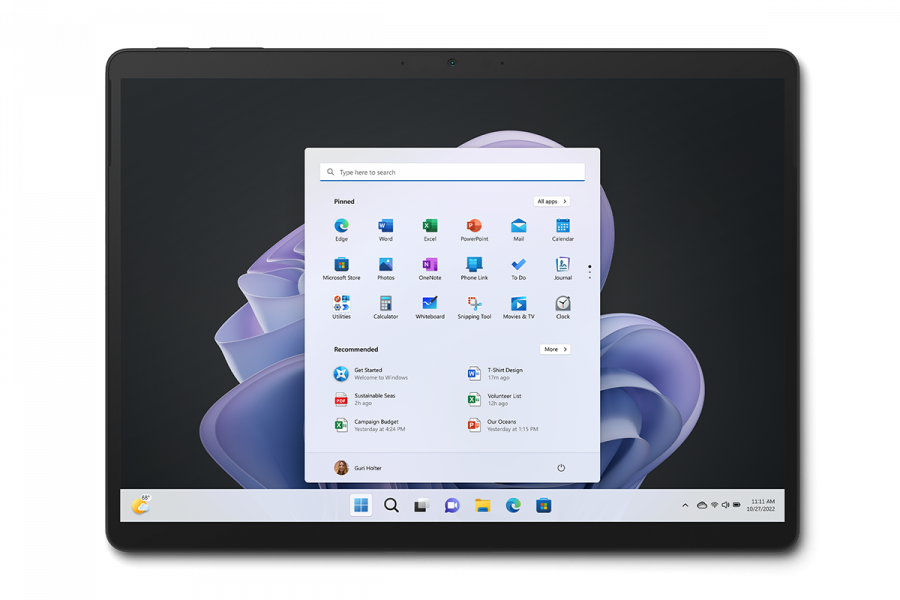Open the Guri Holter user account menu

pos(358,468)
